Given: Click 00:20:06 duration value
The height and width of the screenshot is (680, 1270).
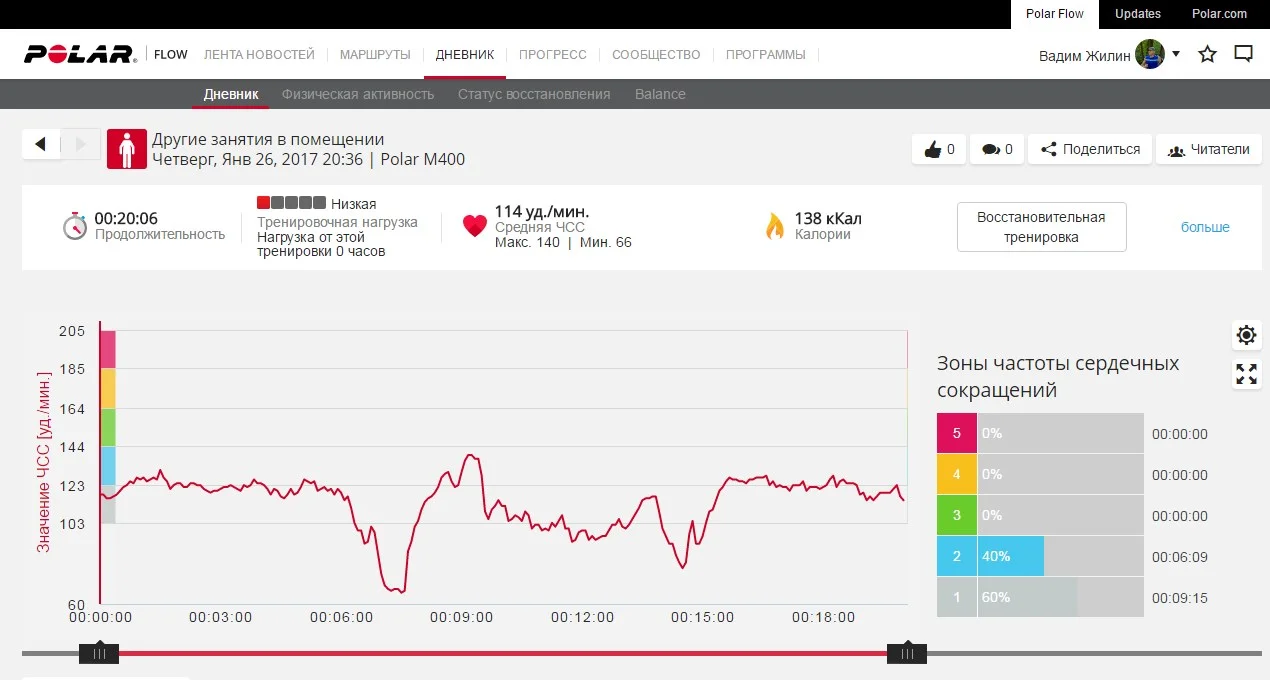Looking at the screenshot, I should coord(126,218).
